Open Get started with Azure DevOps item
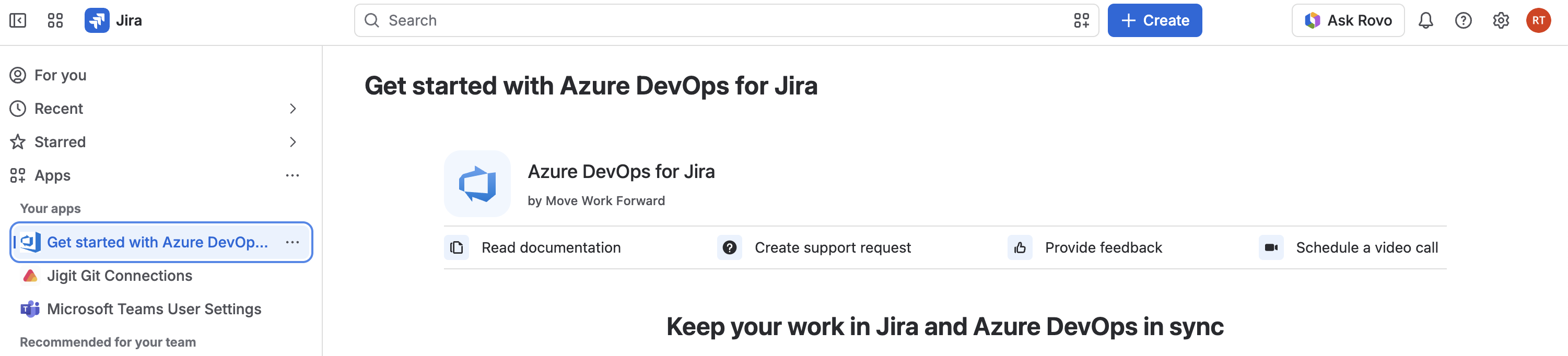The width and height of the screenshot is (1568, 356). pyautogui.click(x=161, y=242)
